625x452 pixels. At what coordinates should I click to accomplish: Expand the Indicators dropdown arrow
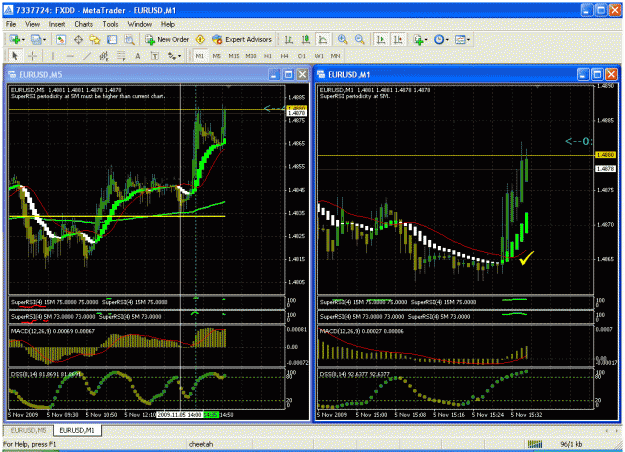426,40
